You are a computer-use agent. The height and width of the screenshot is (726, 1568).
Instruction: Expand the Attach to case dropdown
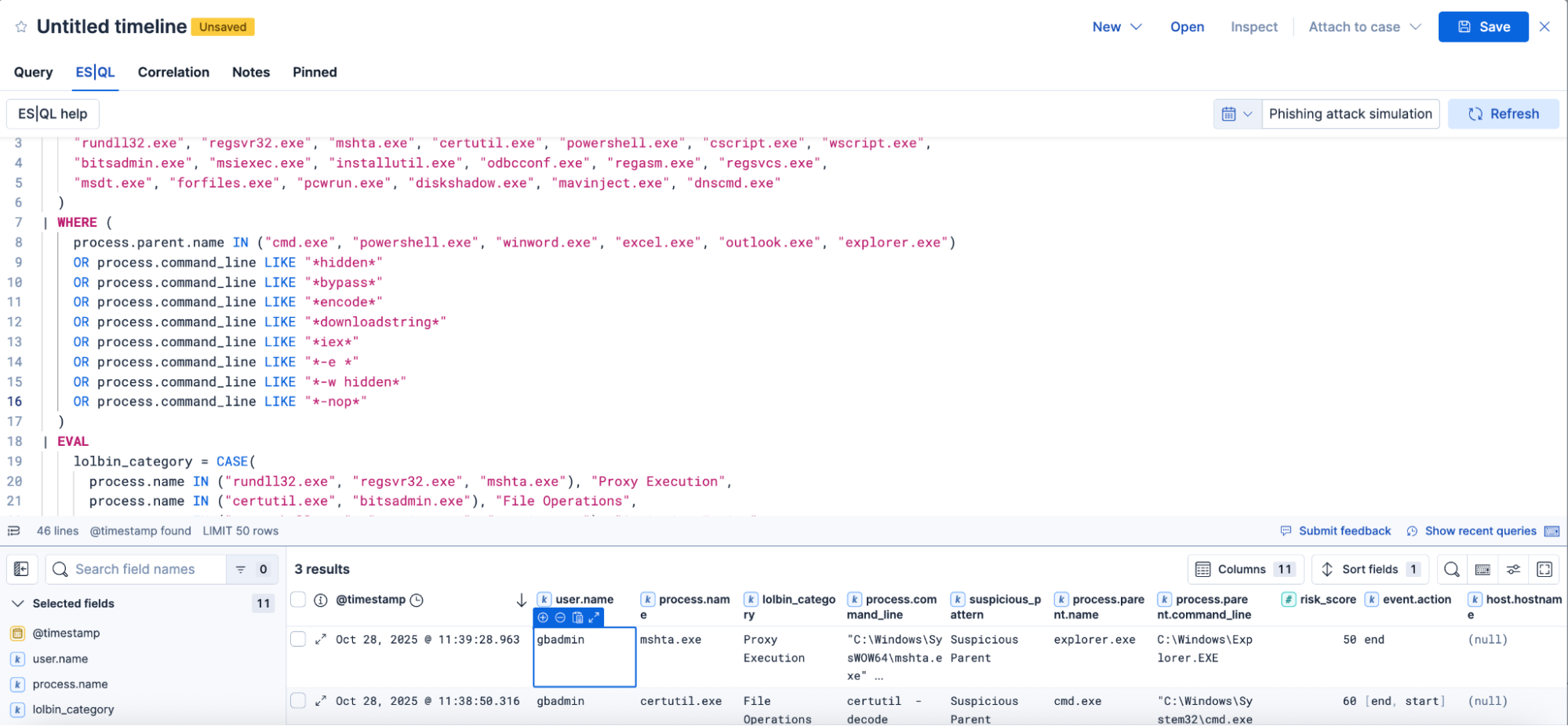click(x=1364, y=27)
